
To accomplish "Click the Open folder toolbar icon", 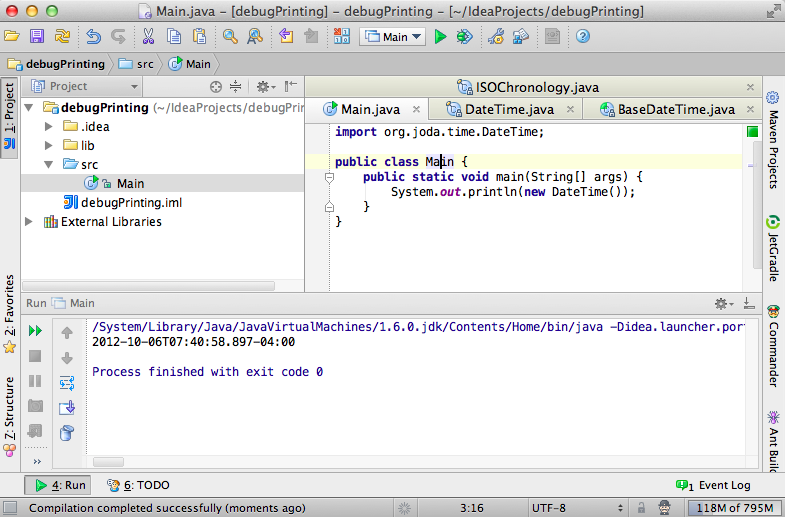I will [12, 37].
